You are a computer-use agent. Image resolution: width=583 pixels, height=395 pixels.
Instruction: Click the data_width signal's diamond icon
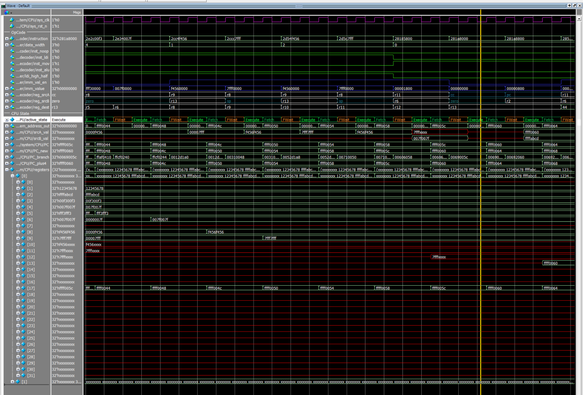coord(12,45)
